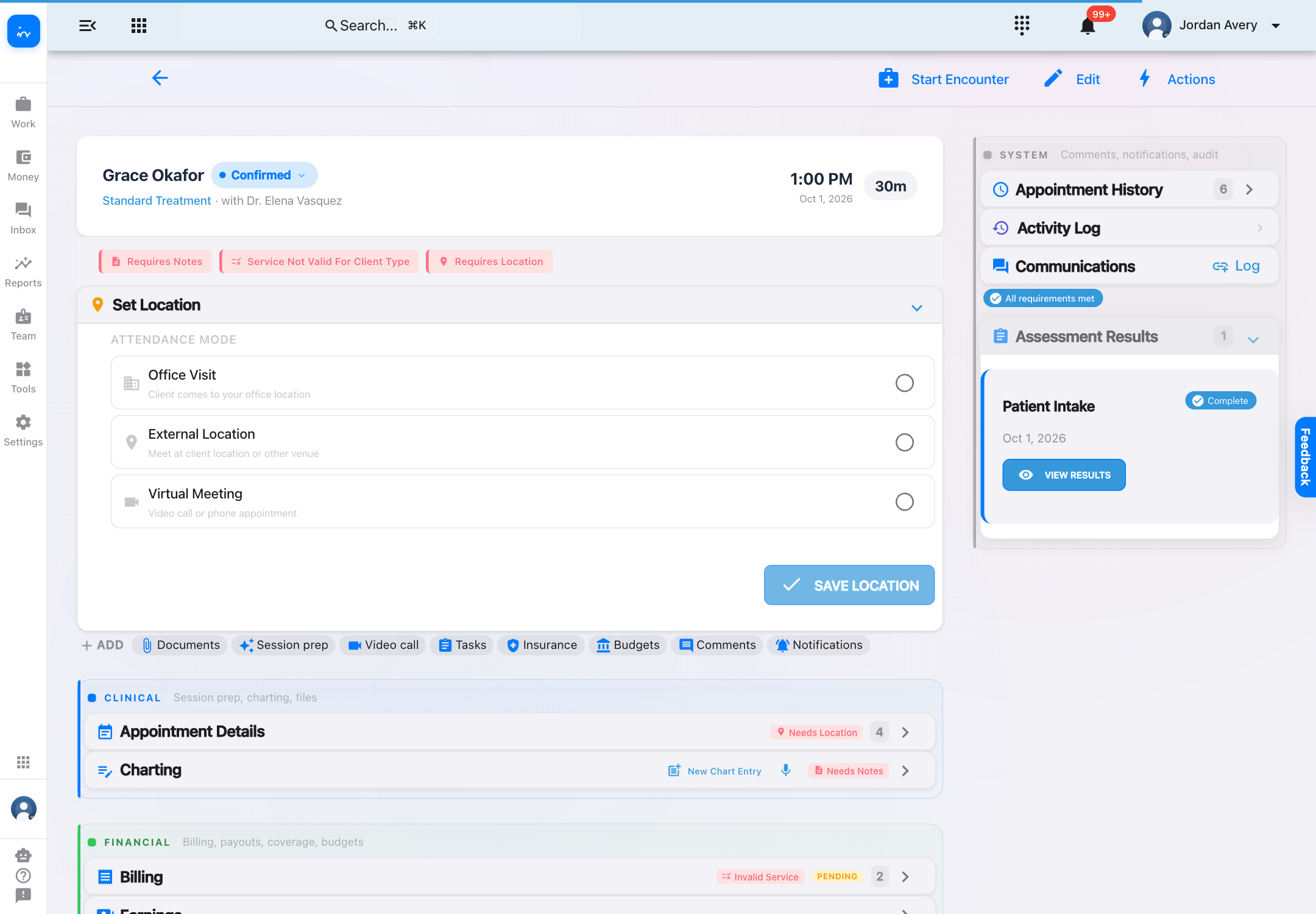The height and width of the screenshot is (914, 1316).
Task: Collapse the Set Location section chevron
Action: 916,308
